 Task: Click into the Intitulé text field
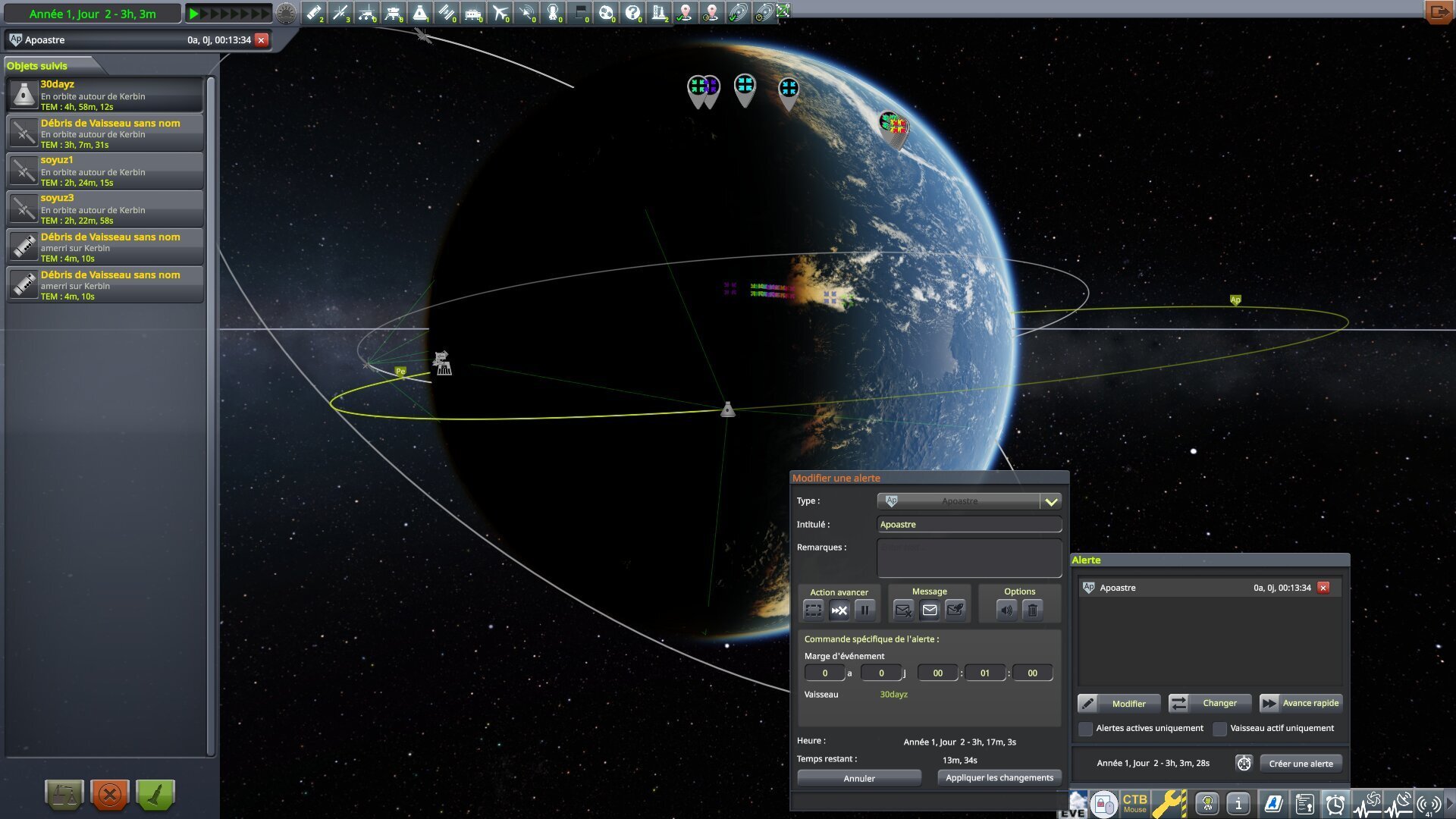969,525
